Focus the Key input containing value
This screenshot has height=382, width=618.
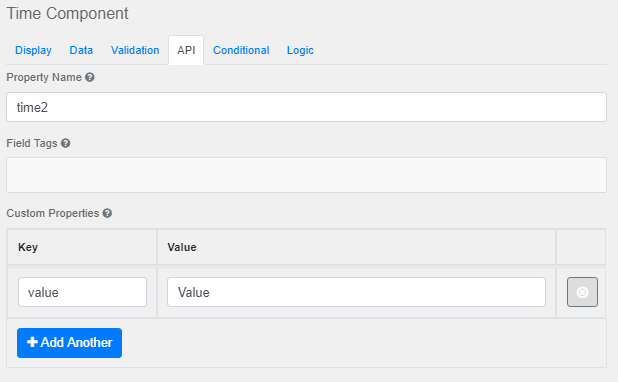click(82, 292)
